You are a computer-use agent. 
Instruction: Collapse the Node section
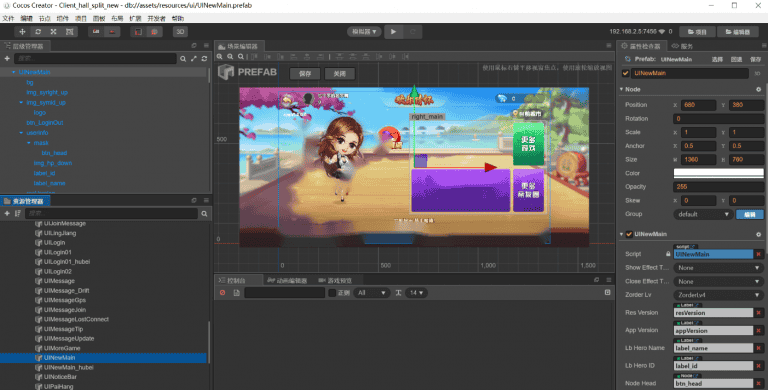pyautogui.click(x=622, y=89)
